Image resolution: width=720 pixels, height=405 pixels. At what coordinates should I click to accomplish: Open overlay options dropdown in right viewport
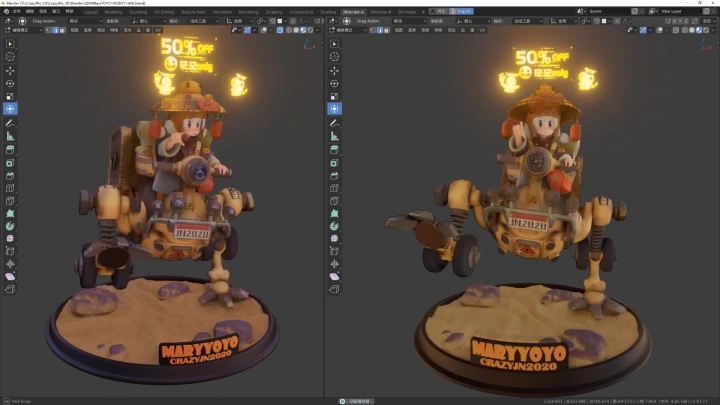[666, 30]
